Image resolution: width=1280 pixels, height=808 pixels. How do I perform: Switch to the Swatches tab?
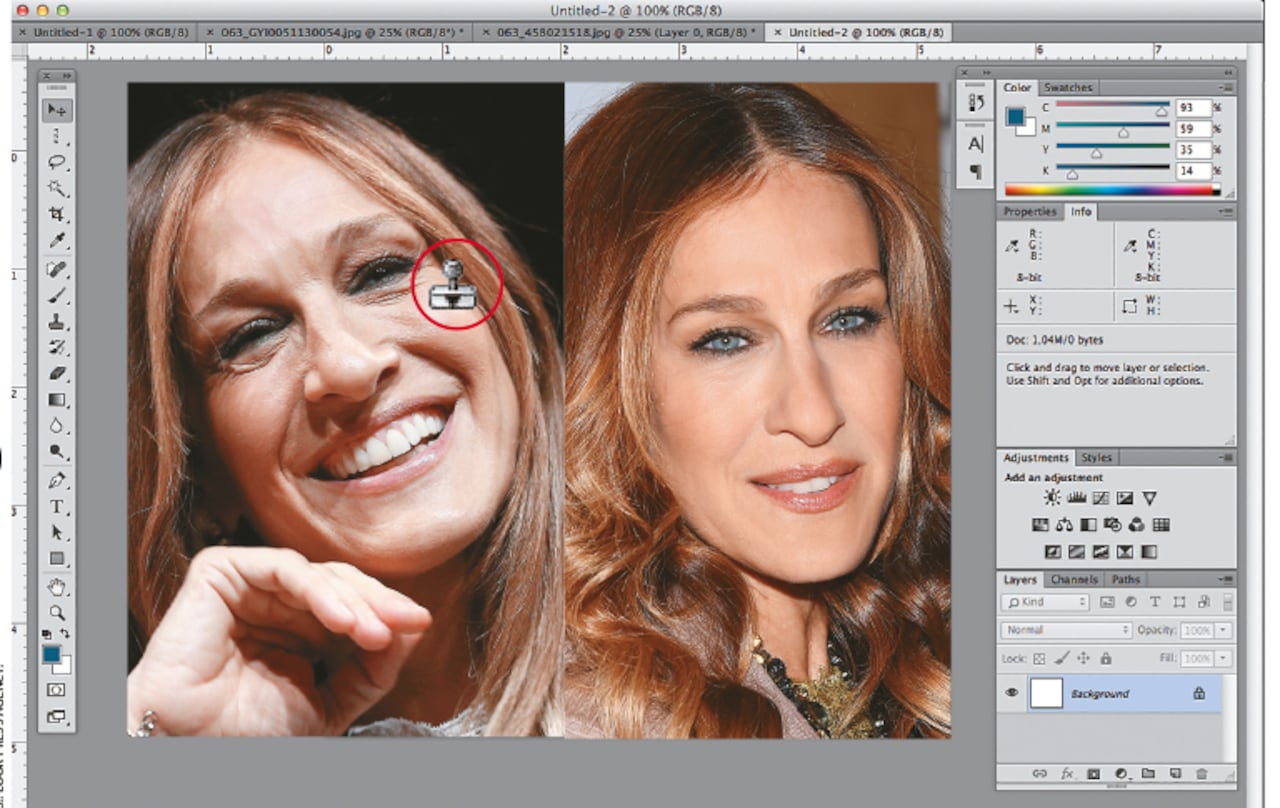[x=1068, y=88]
